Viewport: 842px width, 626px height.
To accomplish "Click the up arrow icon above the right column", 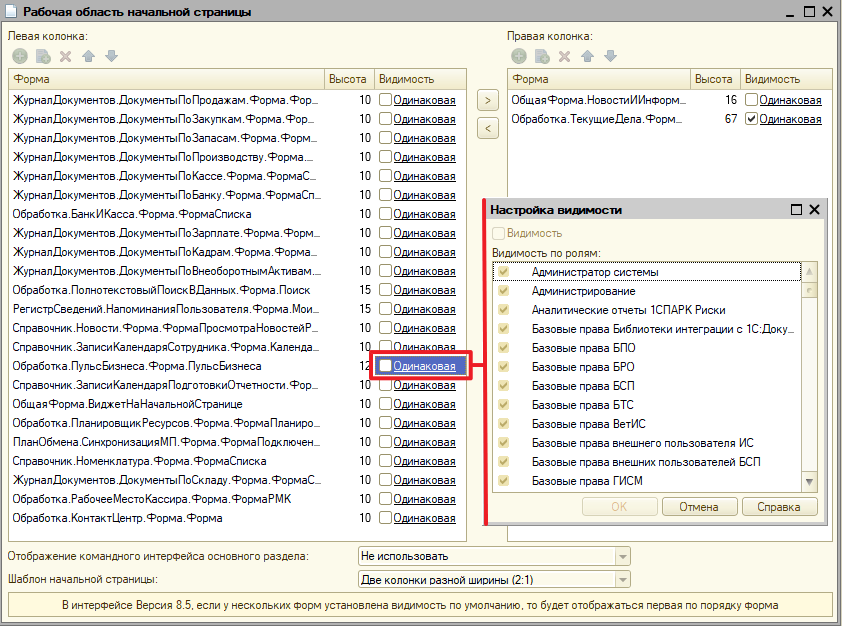I will [x=587, y=56].
